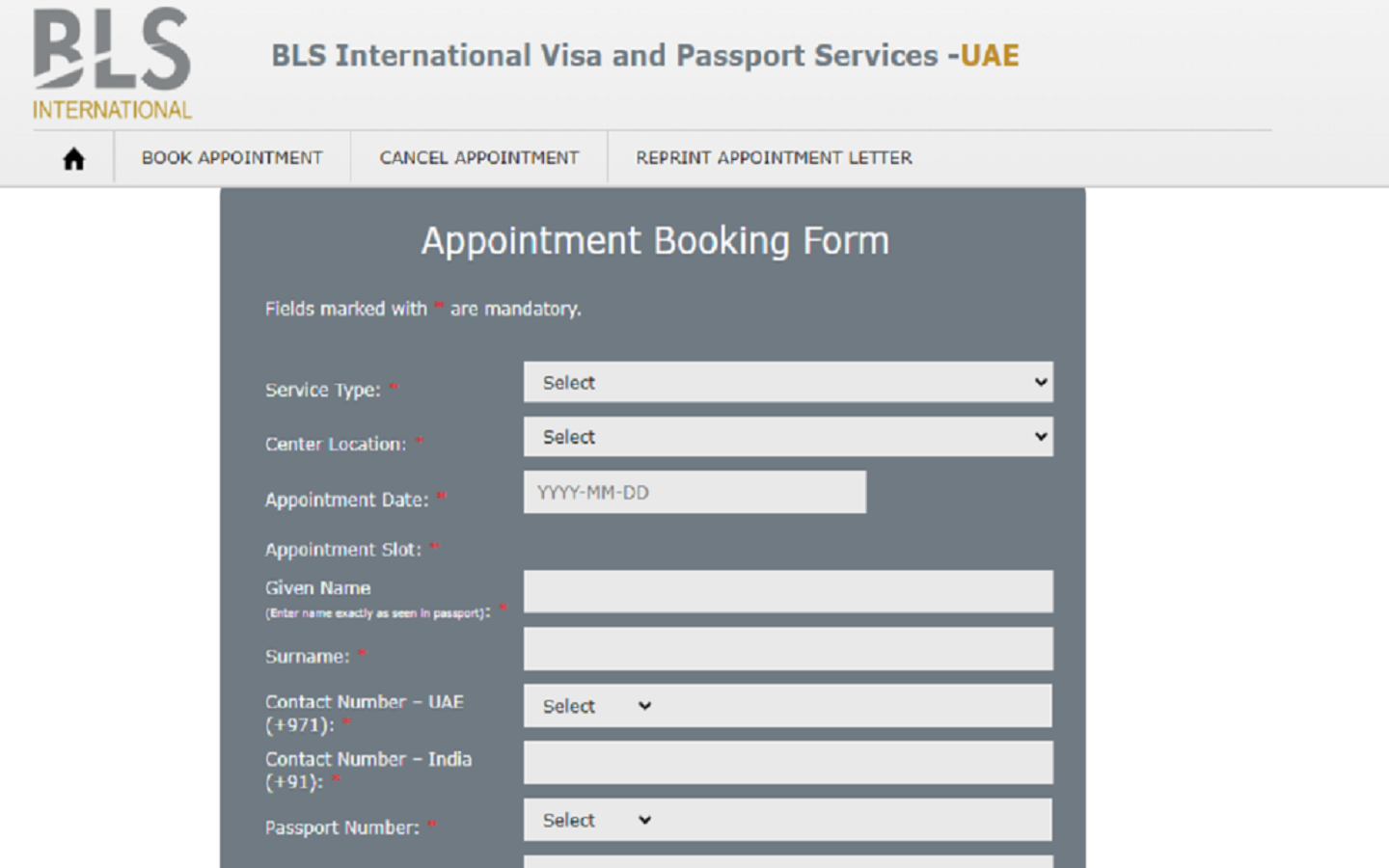Click the Appointment Booking Form heading

(x=654, y=241)
